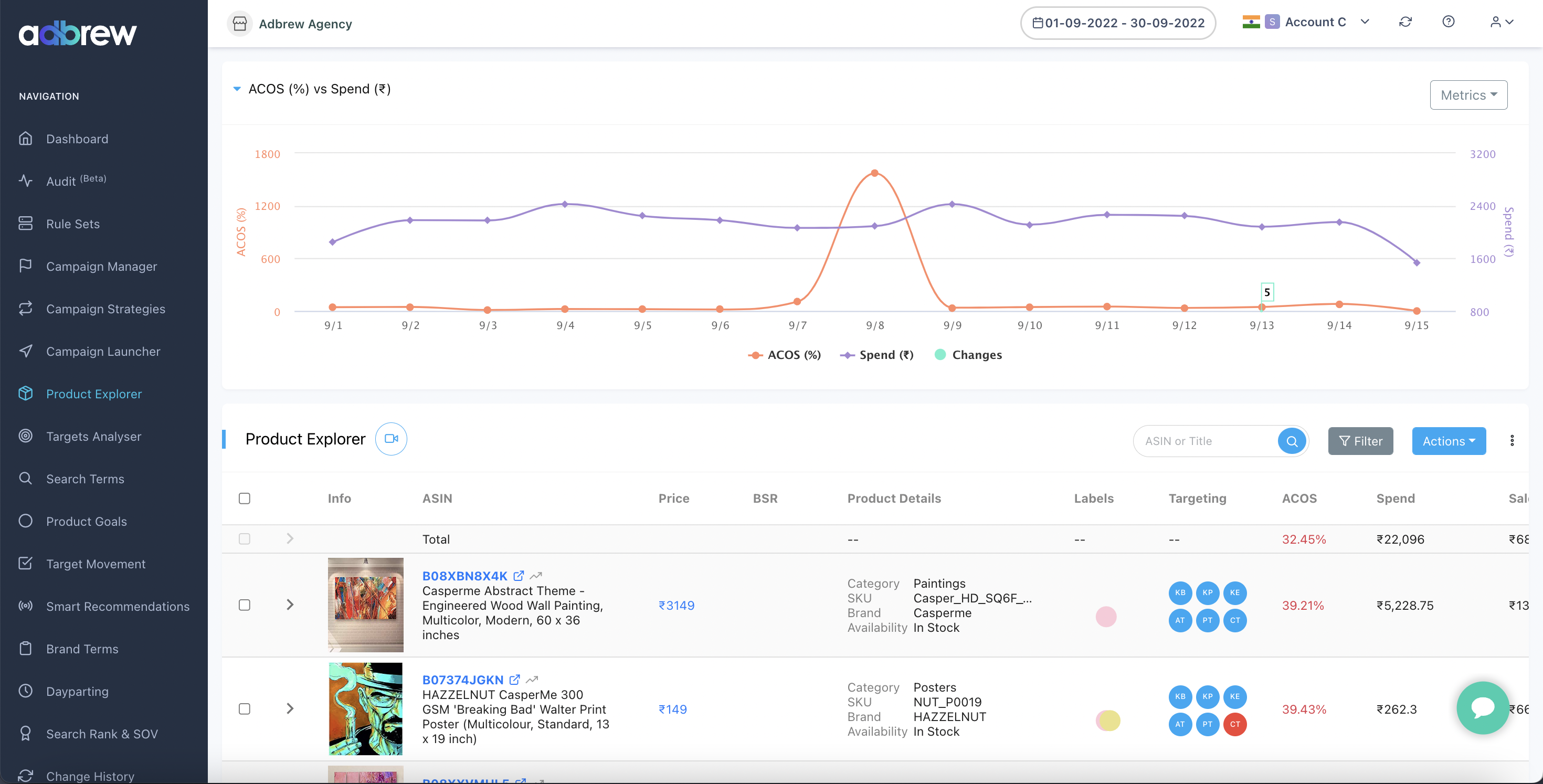Image resolution: width=1543 pixels, height=784 pixels.
Task: Go to Change History in sidebar
Action: click(x=90, y=776)
